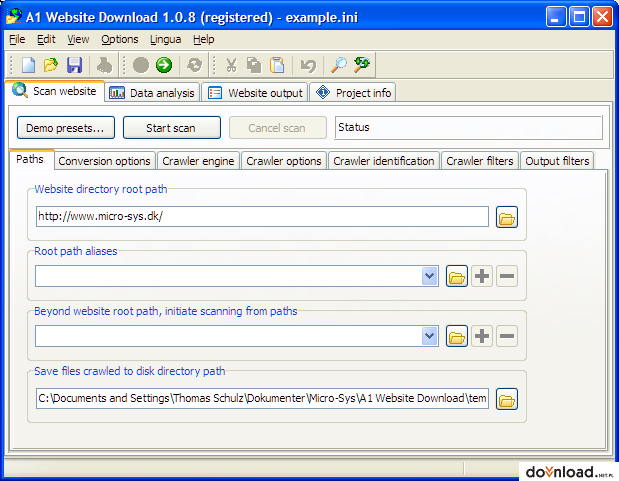The height and width of the screenshot is (481, 619).
Task: Click the Undo arrow toolbar icon
Action: point(308,65)
